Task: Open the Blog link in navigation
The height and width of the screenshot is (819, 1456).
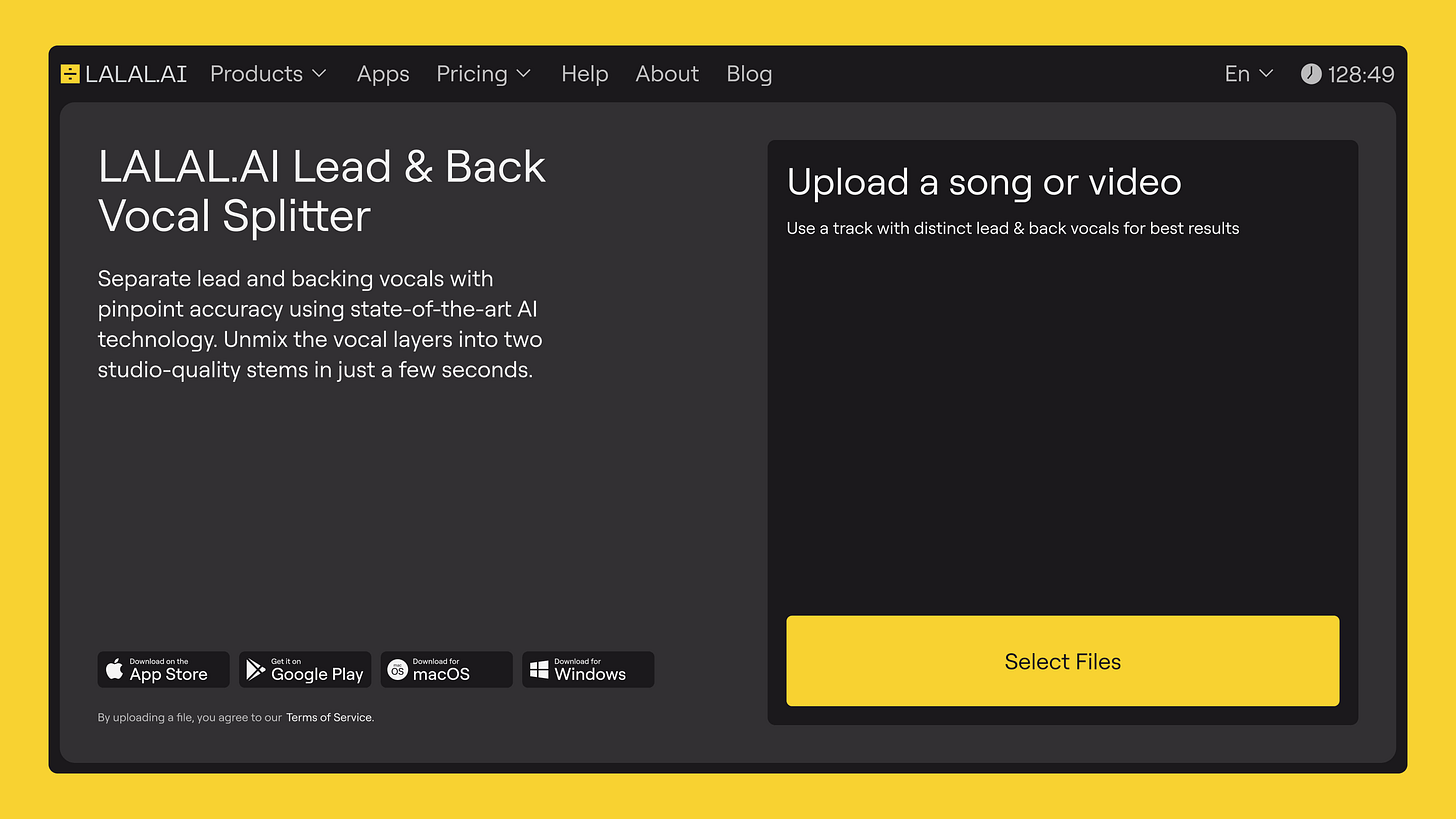Action: [749, 74]
